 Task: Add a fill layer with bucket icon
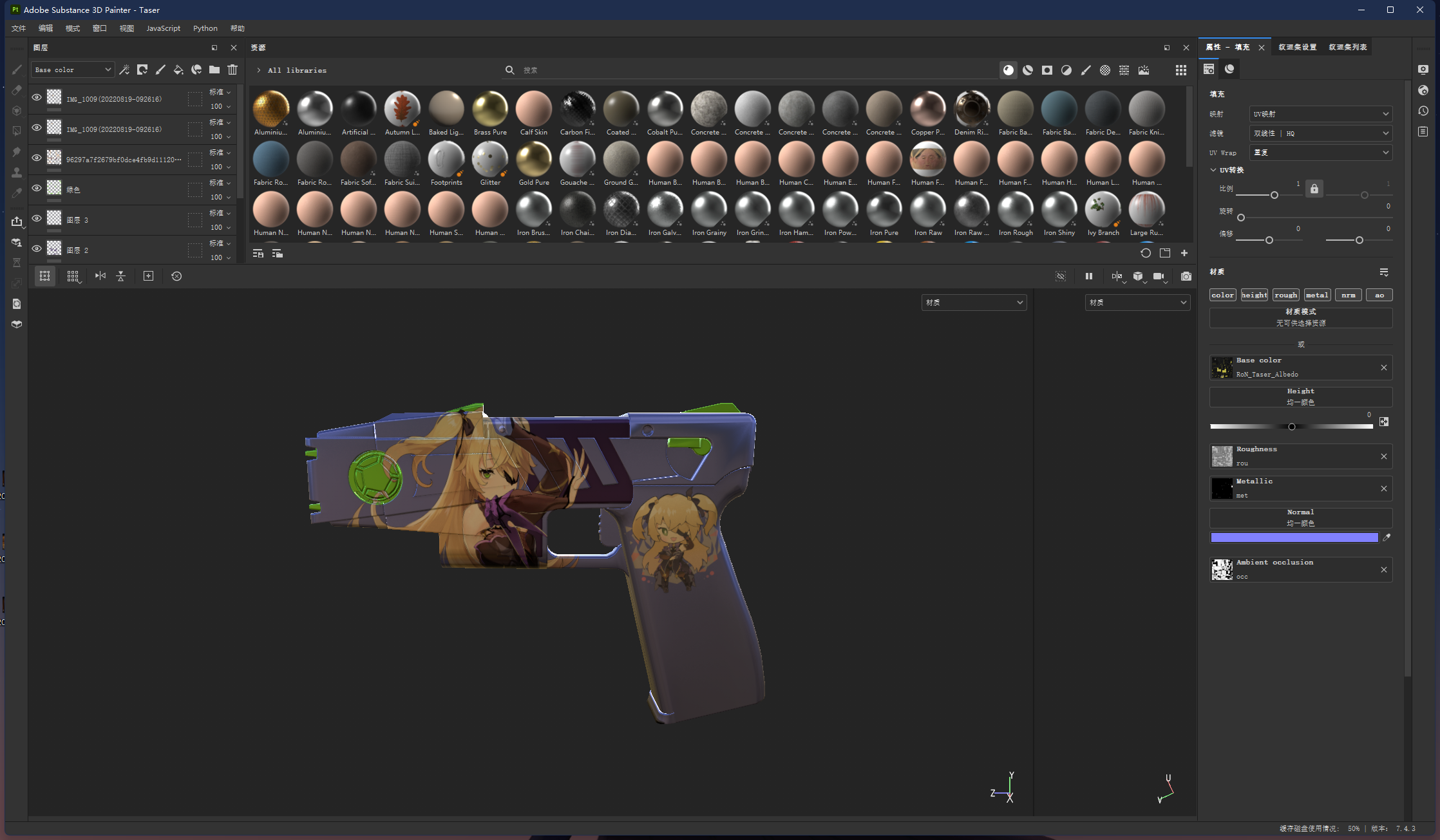[178, 70]
